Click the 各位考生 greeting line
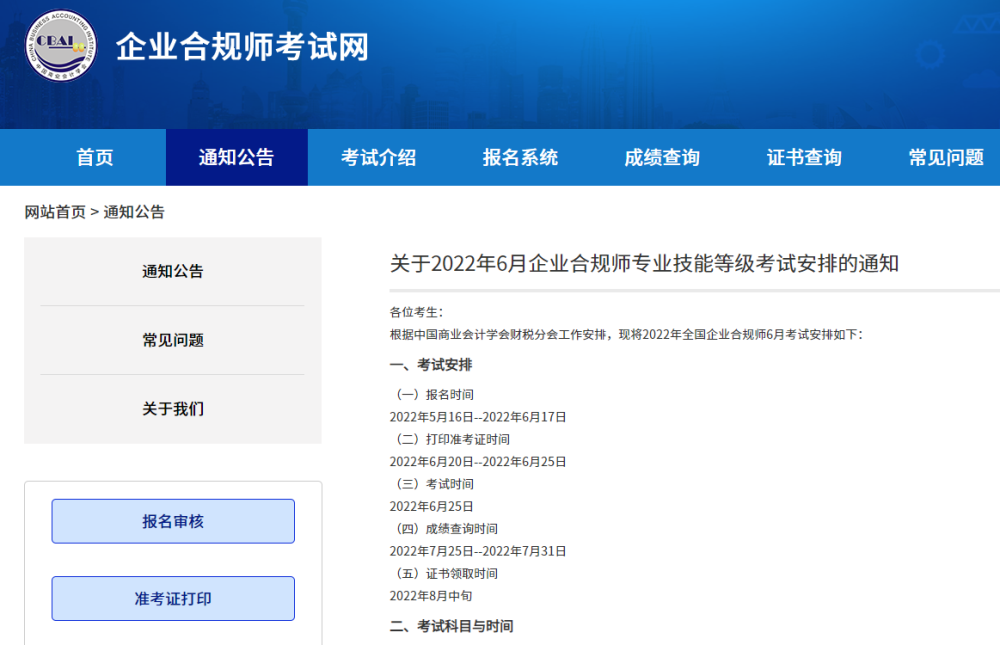 (x=416, y=312)
